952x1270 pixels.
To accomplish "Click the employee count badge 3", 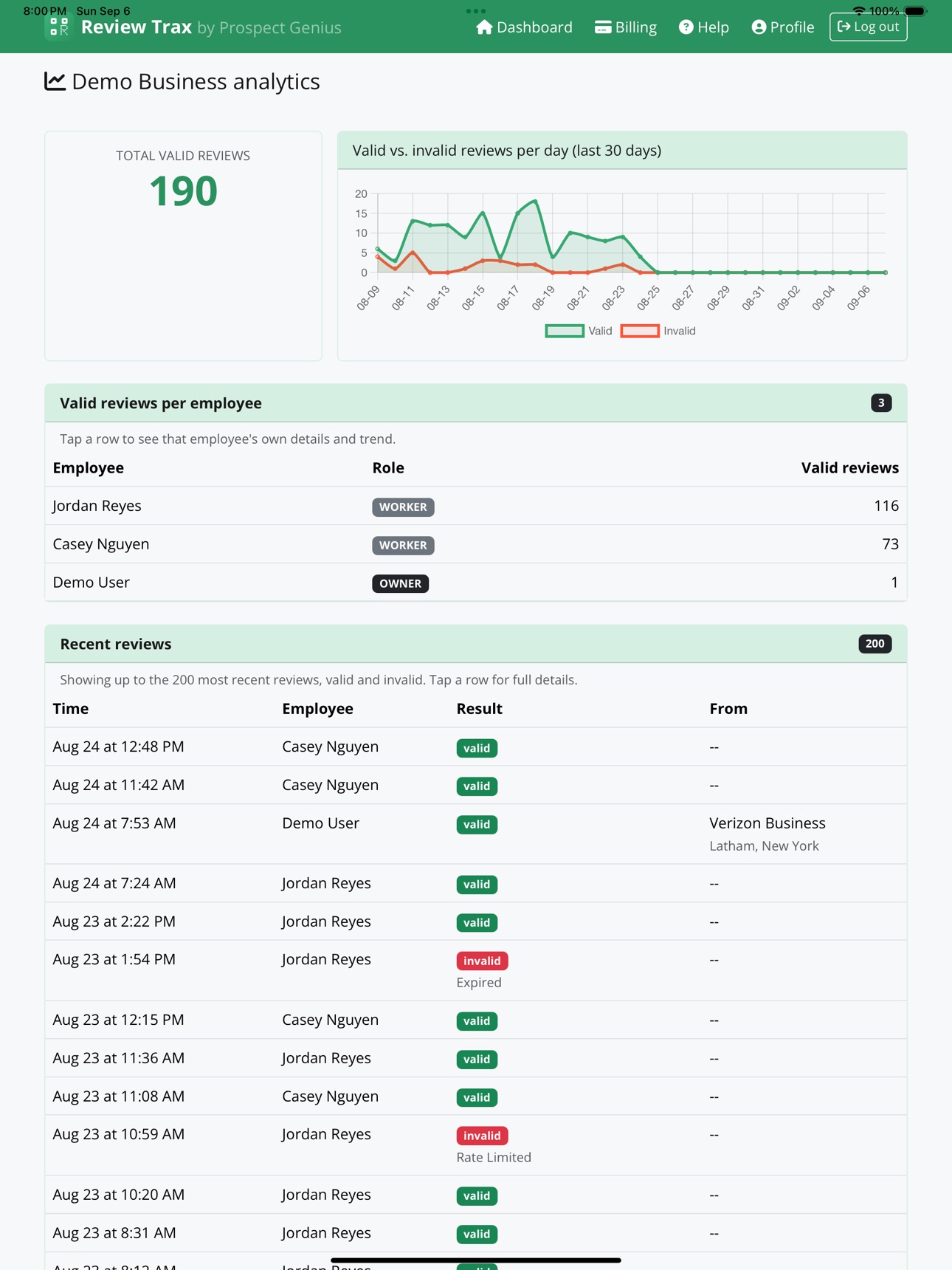I will tap(881, 403).
